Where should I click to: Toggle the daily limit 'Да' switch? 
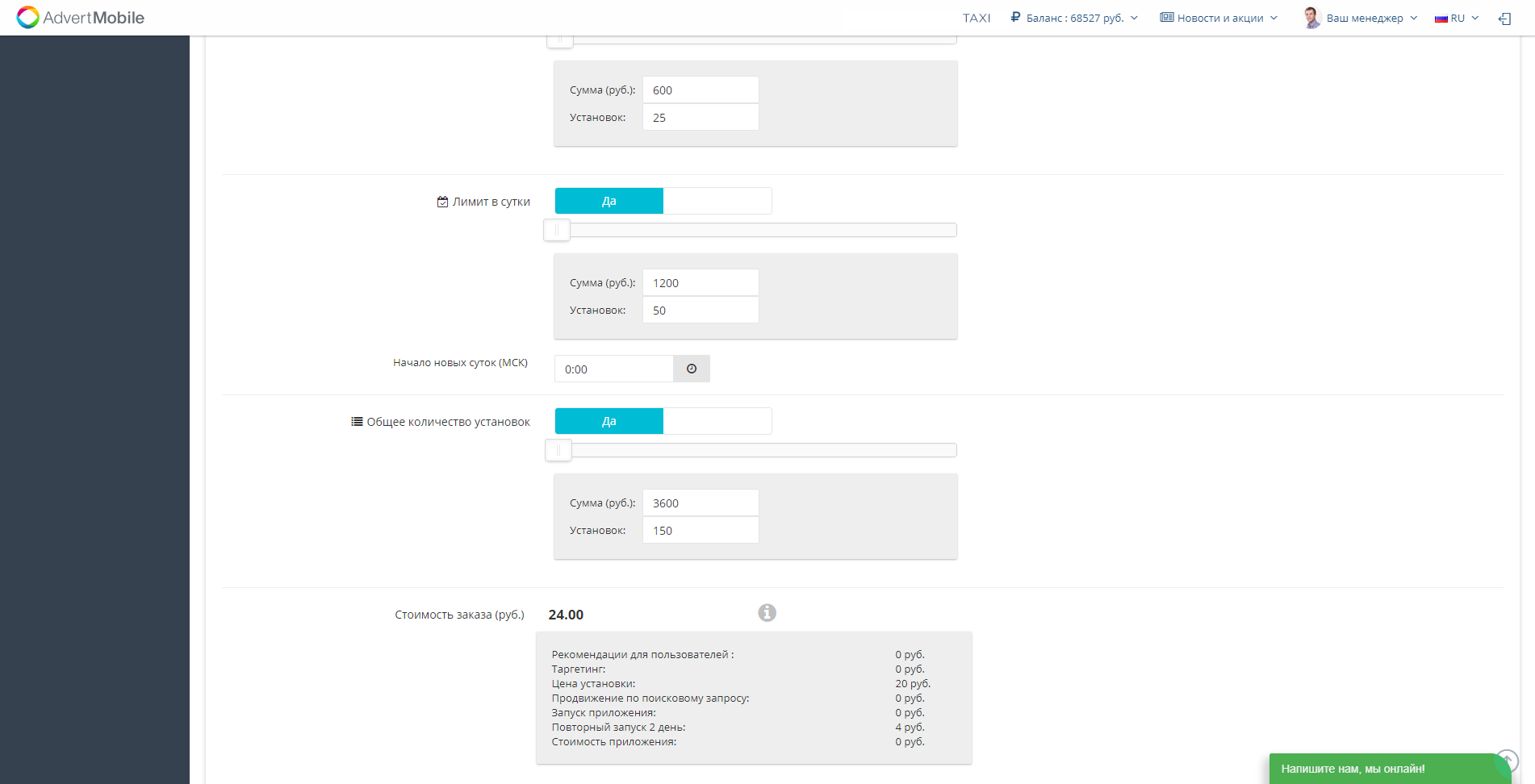coord(609,201)
